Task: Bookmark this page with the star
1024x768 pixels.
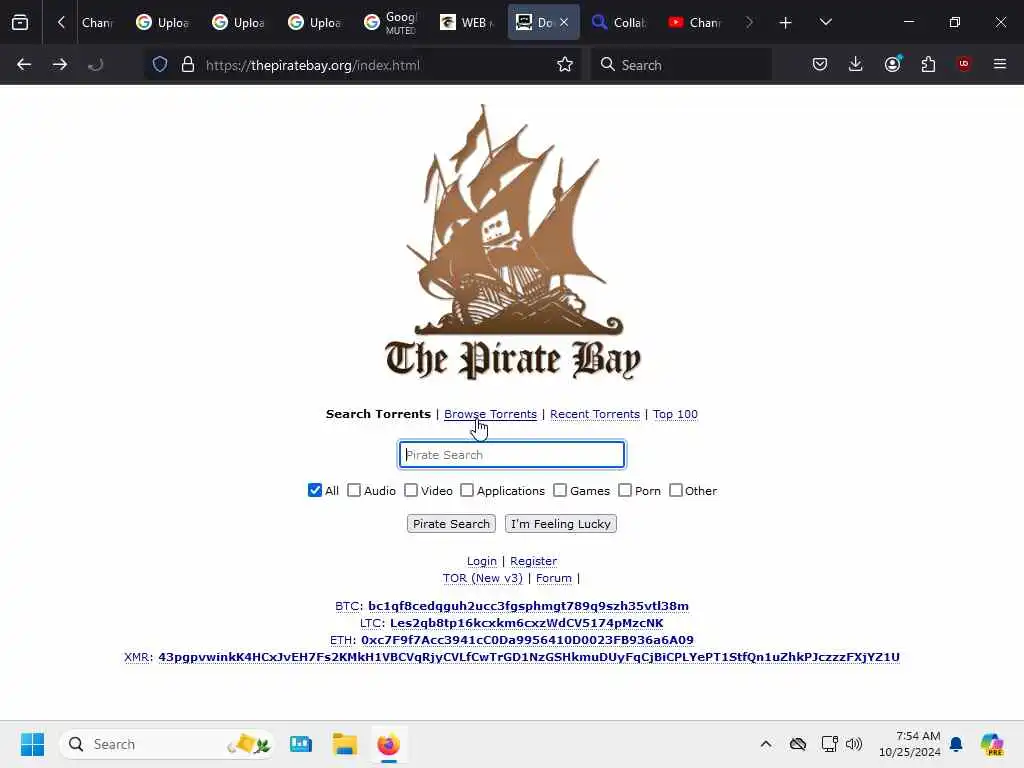Action: pyautogui.click(x=565, y=65)
